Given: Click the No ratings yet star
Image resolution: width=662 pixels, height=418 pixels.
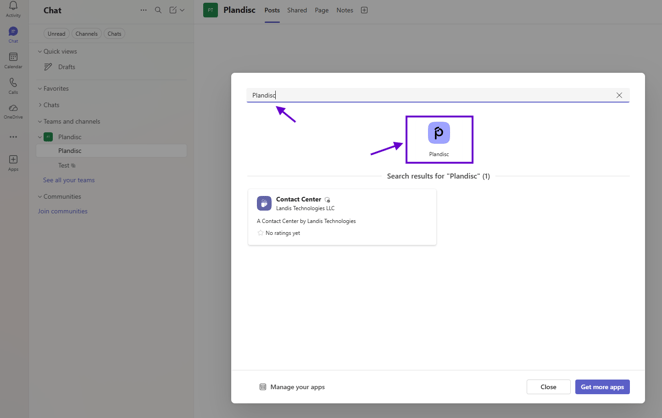Looking at the screenshot, I should tap(260, 233).
